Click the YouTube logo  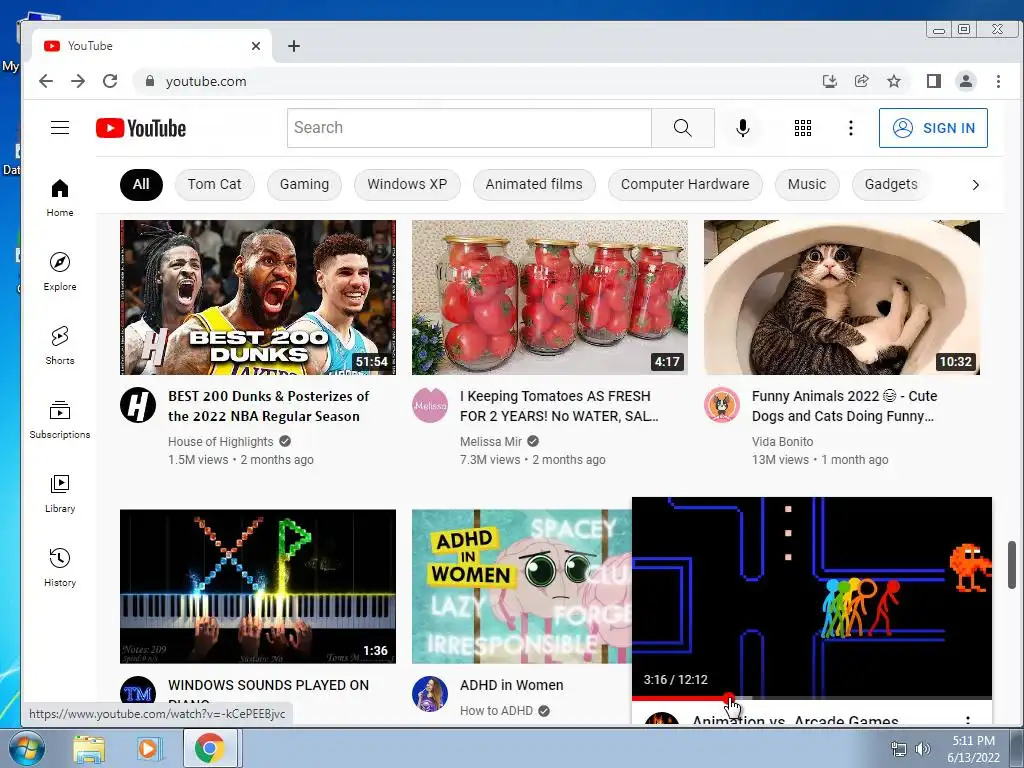click(140, 128)
